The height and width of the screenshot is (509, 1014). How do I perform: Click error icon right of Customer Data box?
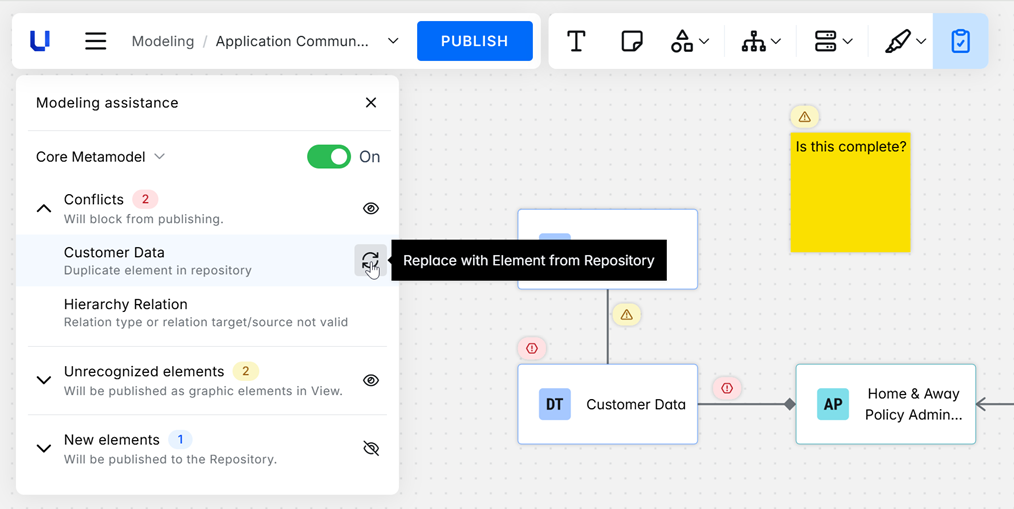tap(727, 388)
